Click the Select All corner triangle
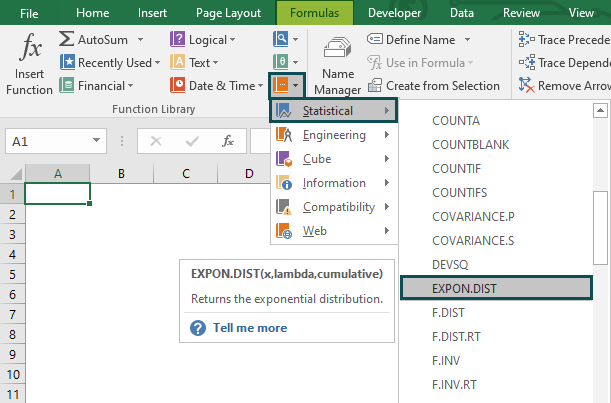611x403 pixels. click(16, 174)
